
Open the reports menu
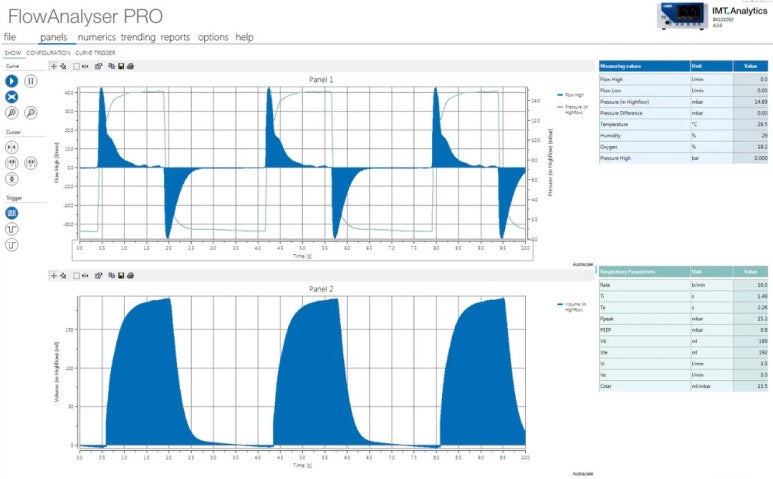click(x=175, y=37)
